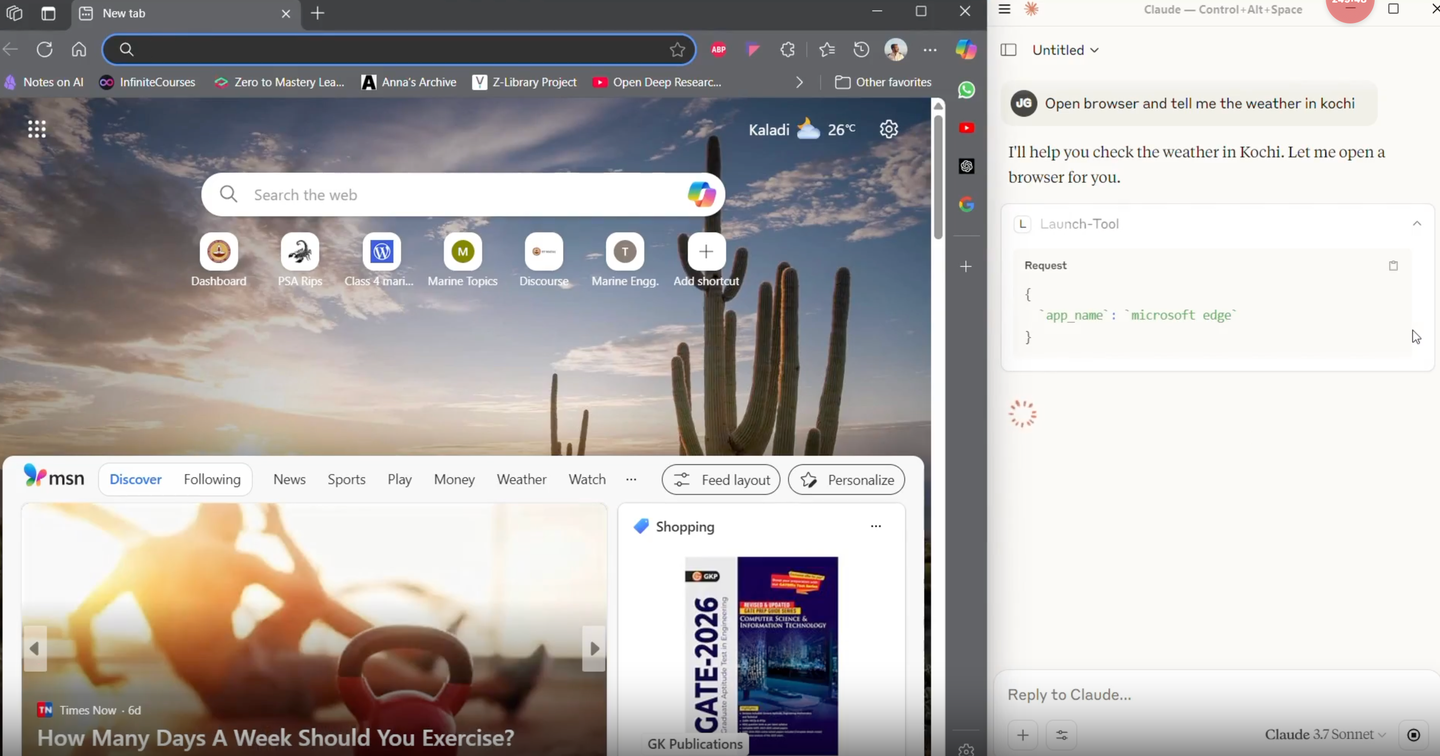Click the Personalize button
Screen dimensions: 1440x756
(x=847, y=480)
